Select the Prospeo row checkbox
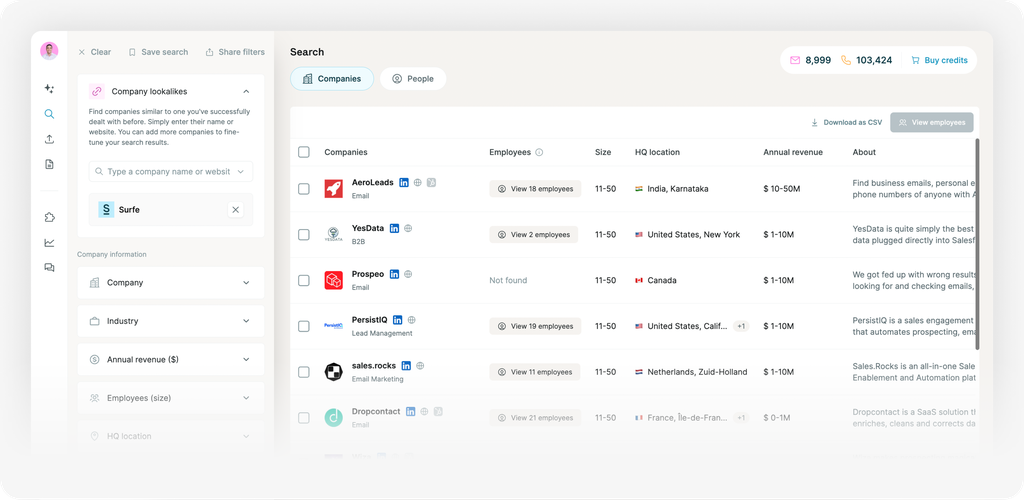This screenshot has width=1024, height=500. (x=304, y=280)
